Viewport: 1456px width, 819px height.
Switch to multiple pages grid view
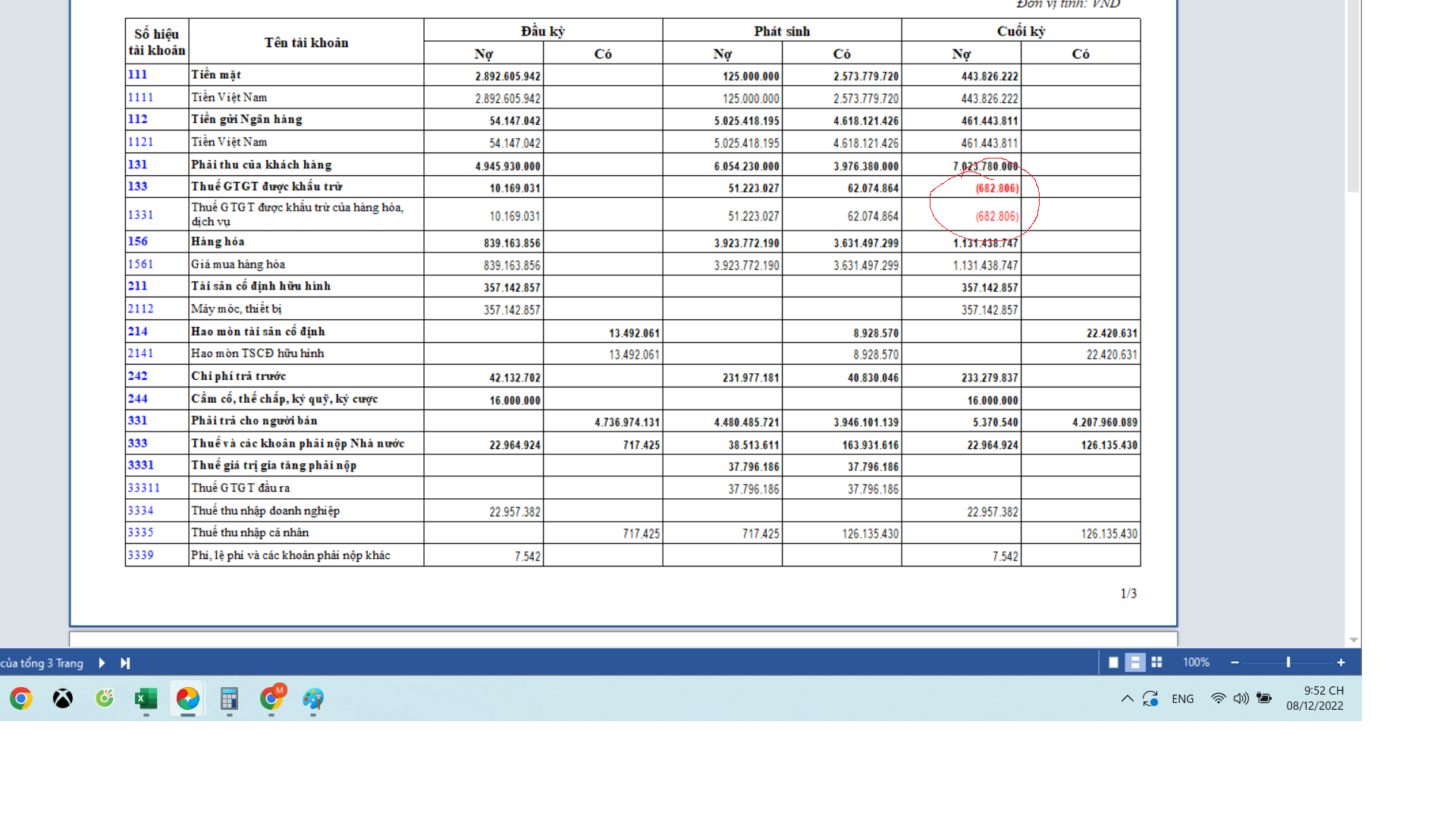(x=1156, y=662)
